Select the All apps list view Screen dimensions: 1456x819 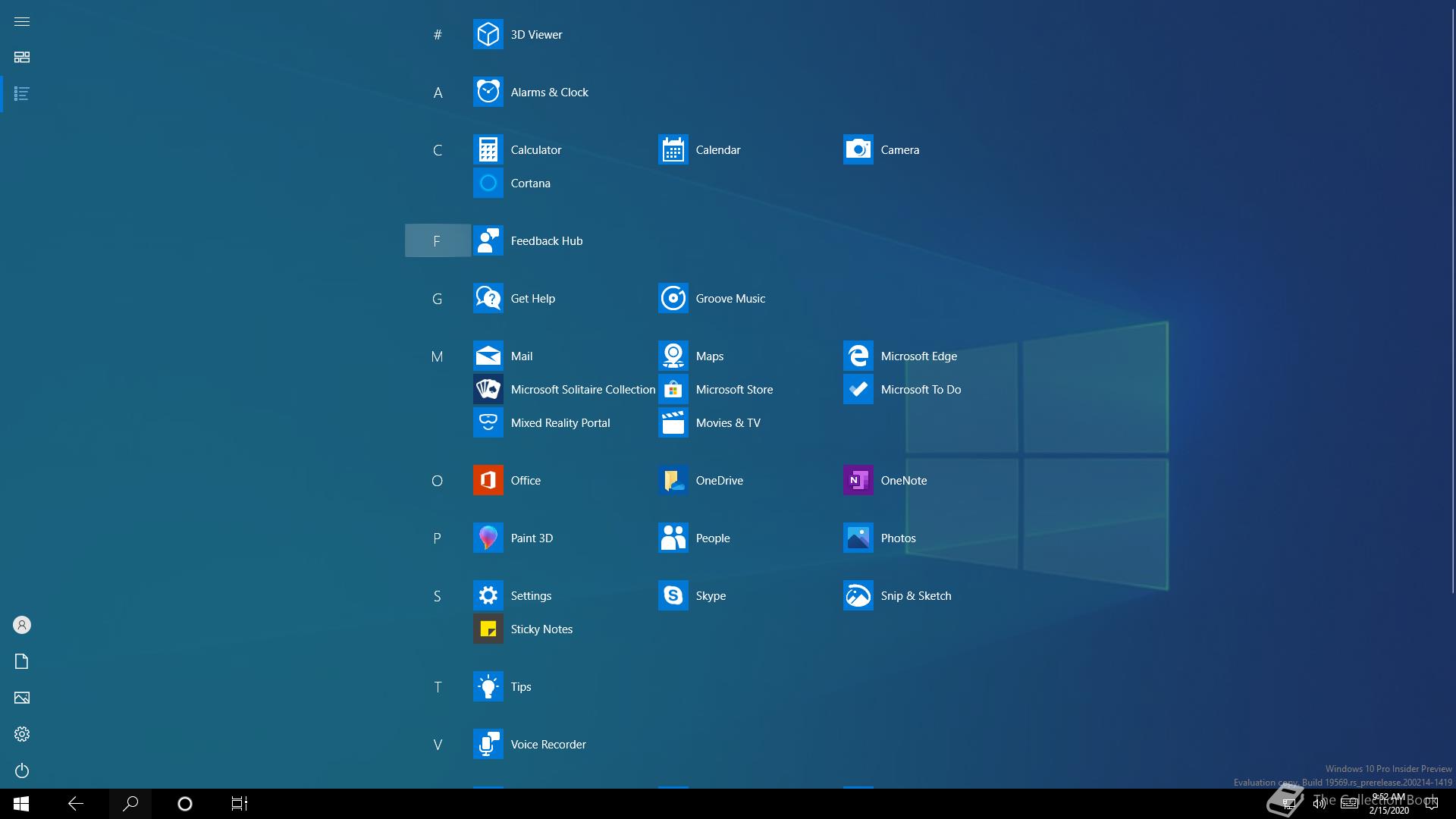pos(22,94)
